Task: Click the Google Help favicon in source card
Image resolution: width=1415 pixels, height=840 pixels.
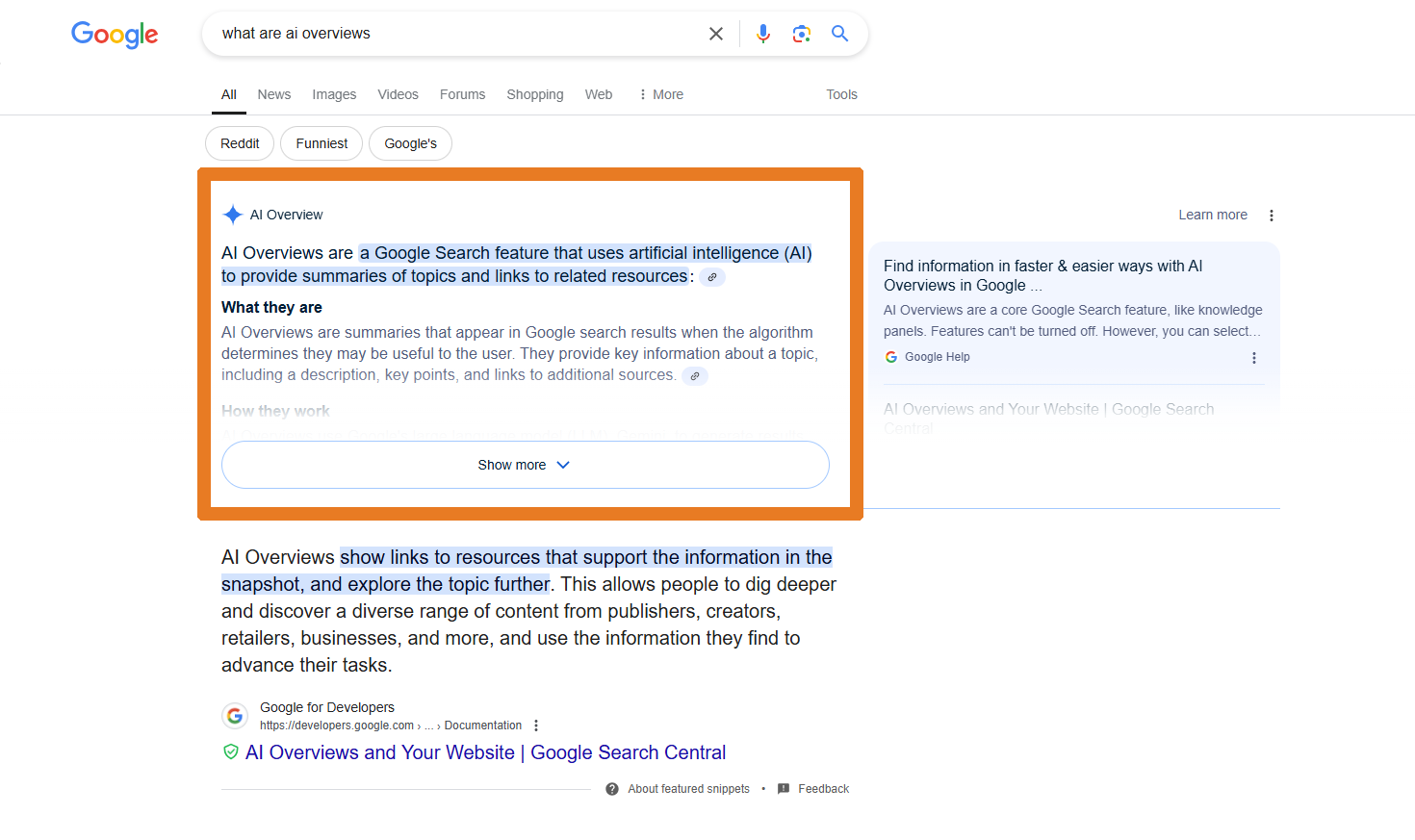Action: click(891, 357)
